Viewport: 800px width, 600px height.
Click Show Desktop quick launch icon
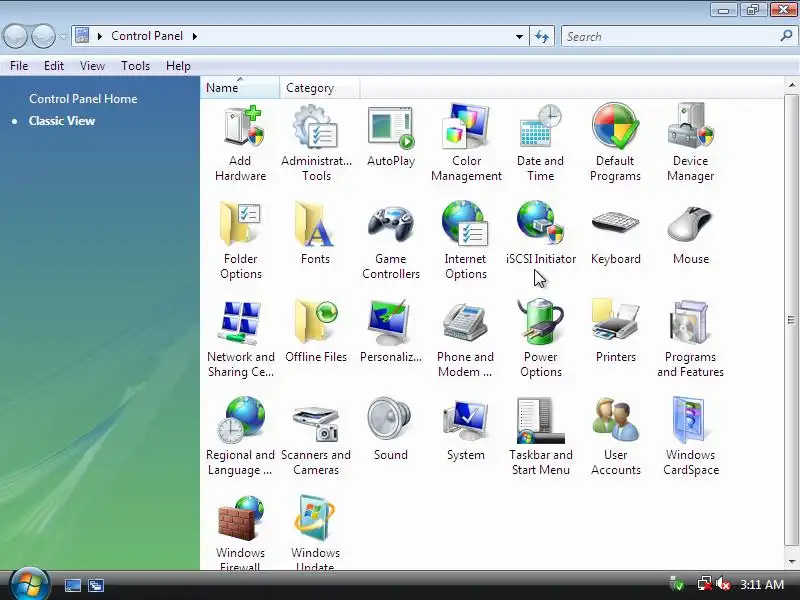point(72,585)
